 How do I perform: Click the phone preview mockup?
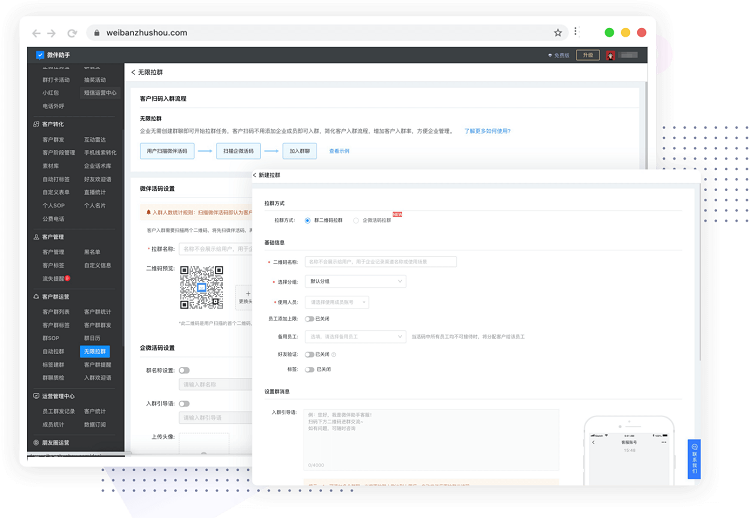click(629, 451)
